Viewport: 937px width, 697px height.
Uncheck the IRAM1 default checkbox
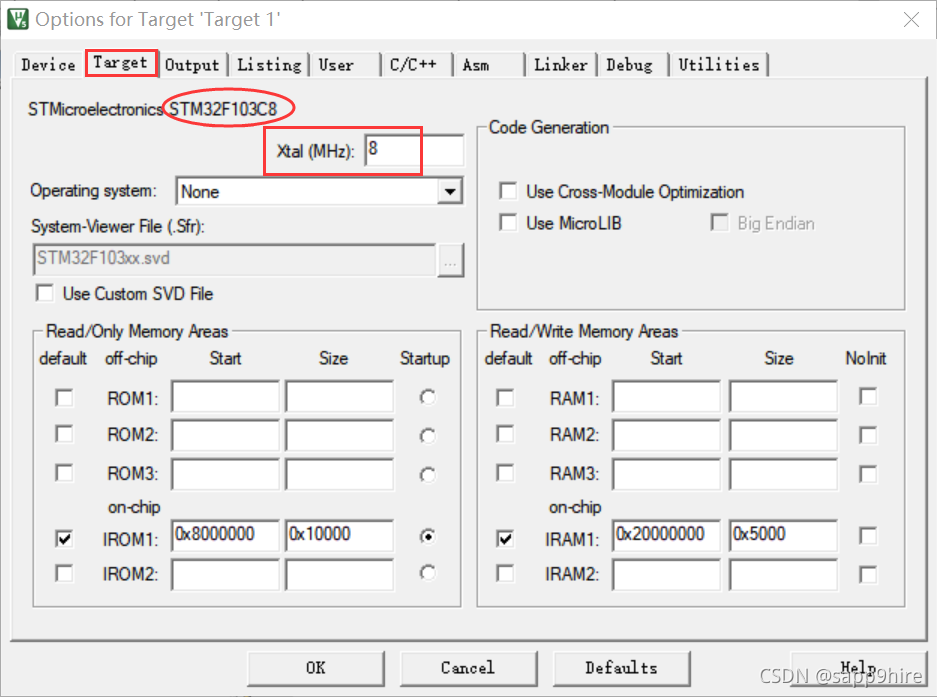505,539
